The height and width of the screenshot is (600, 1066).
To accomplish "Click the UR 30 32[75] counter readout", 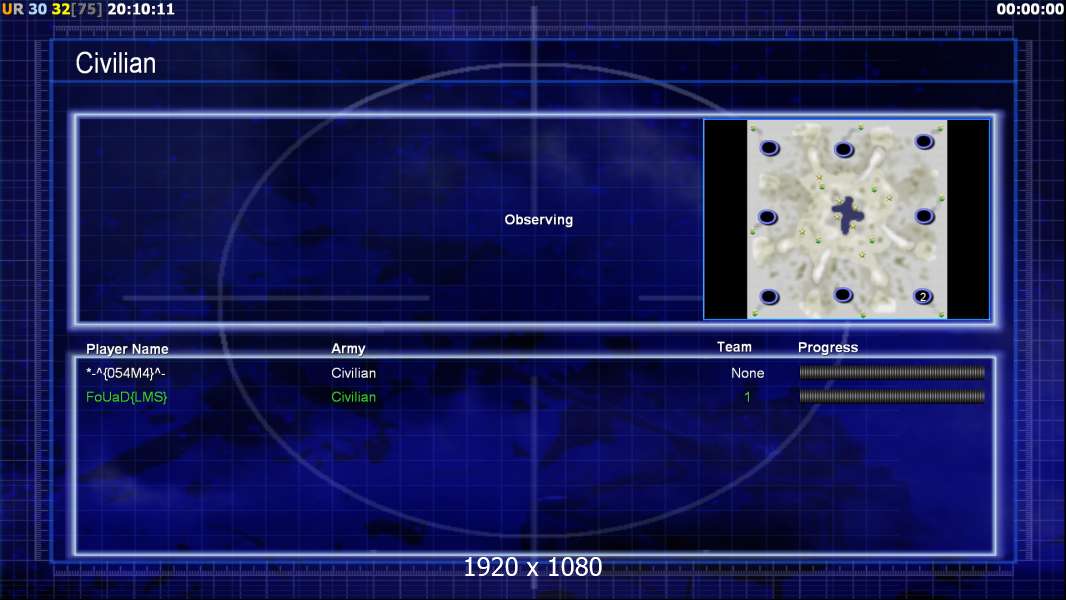I will coord(52,9).
